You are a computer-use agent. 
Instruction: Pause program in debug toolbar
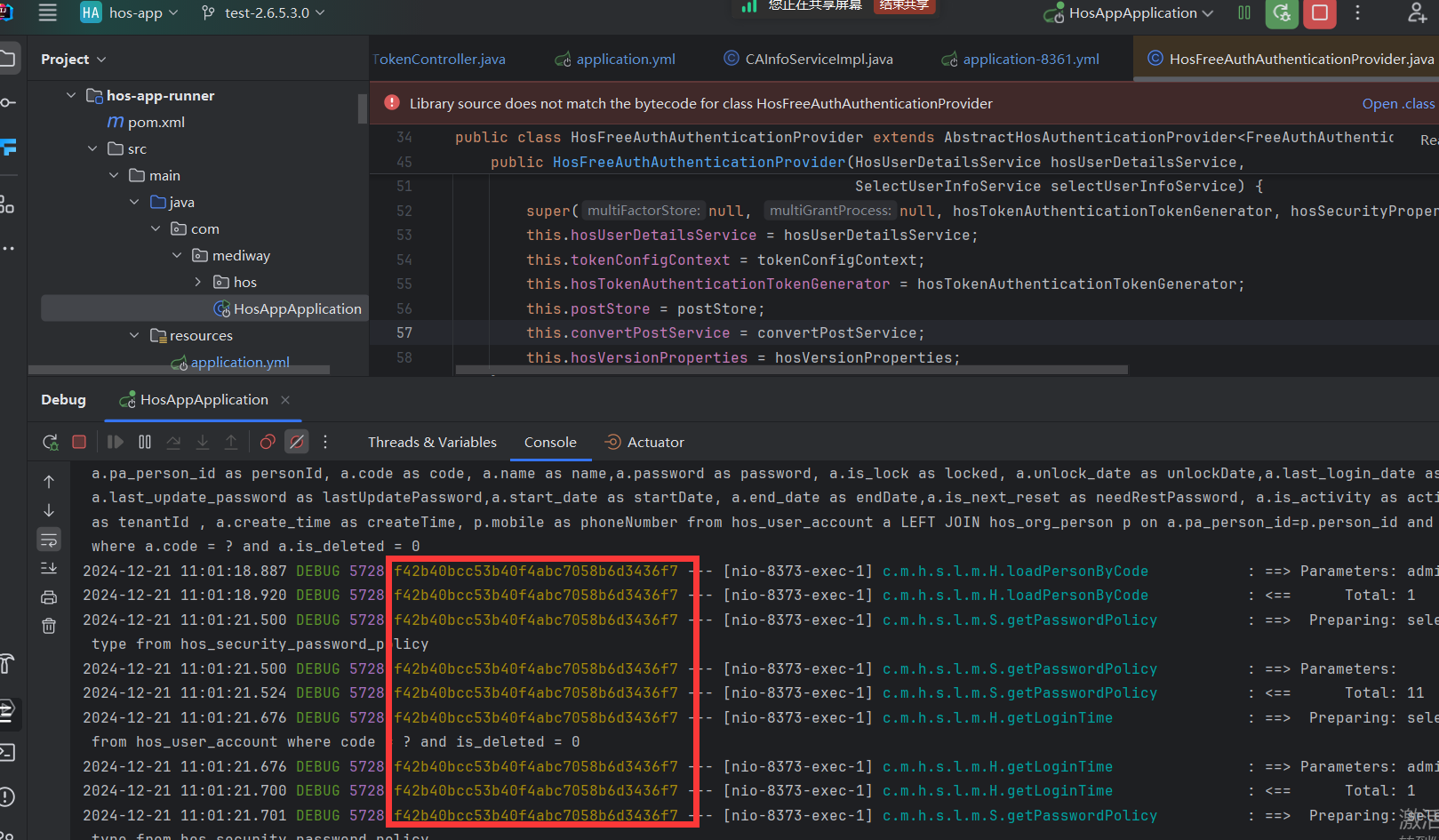(x=145, y=442)
